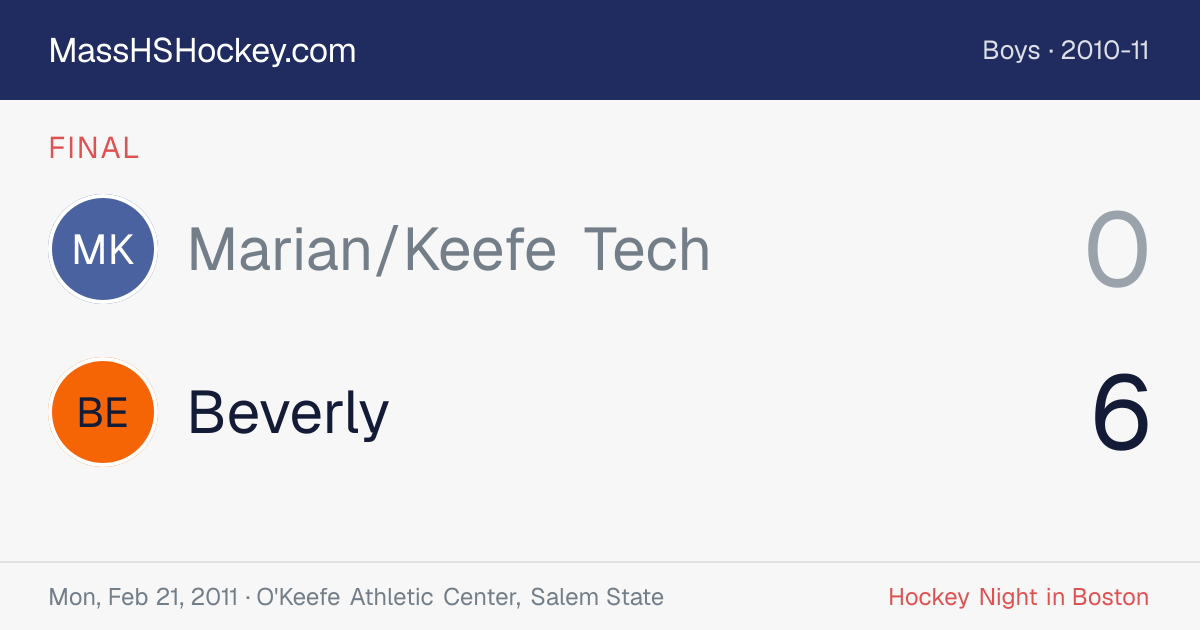Click the Boys label in the header

click(x=1011, y=50)
